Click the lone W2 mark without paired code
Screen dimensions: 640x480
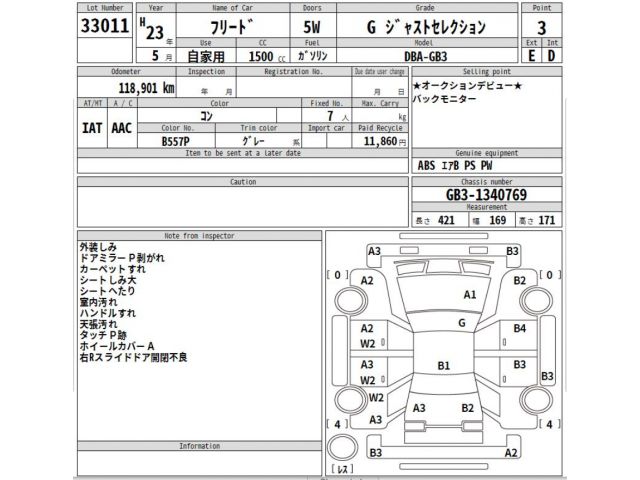pos(376,397)
